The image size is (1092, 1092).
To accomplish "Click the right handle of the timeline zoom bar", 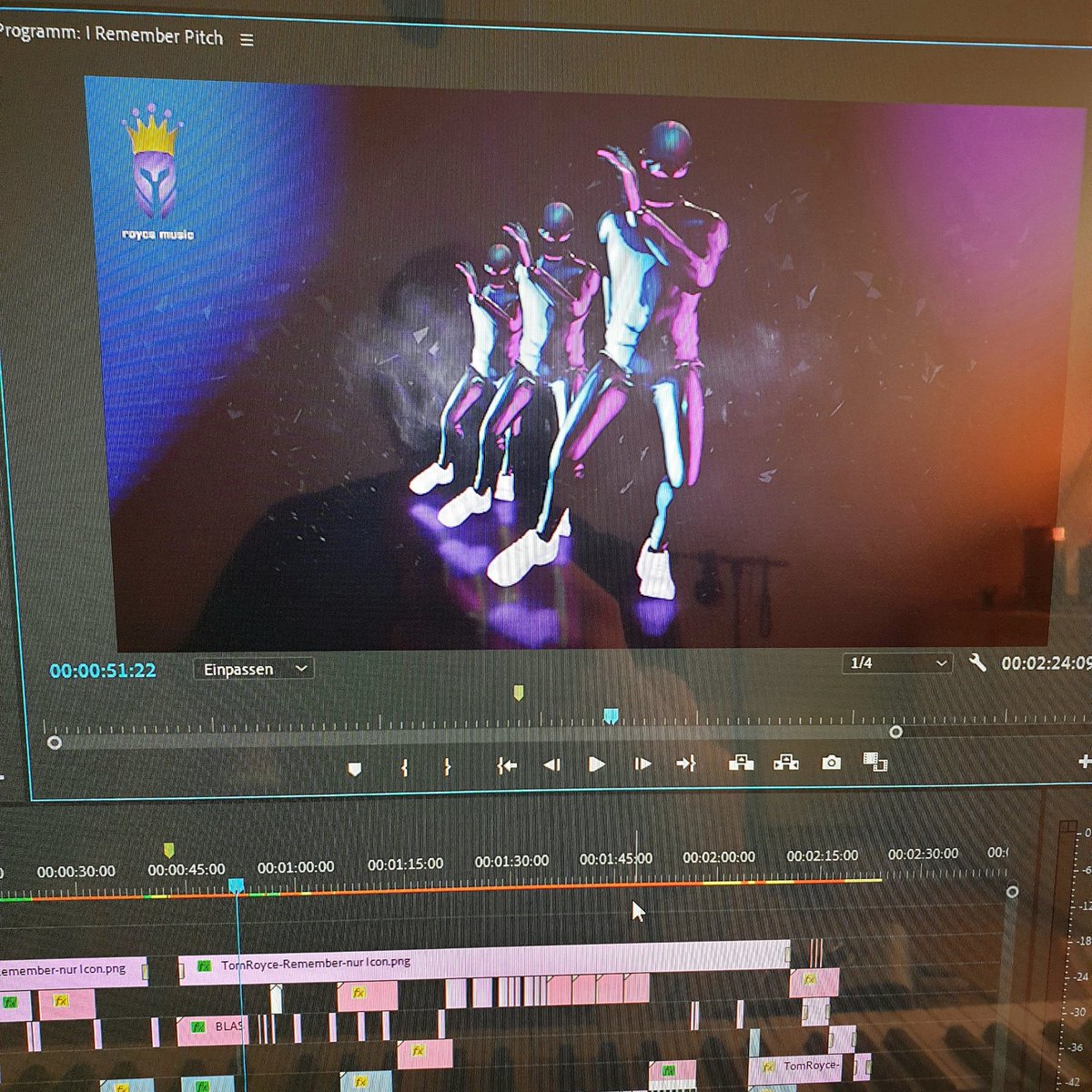I will coord(1011,892).
